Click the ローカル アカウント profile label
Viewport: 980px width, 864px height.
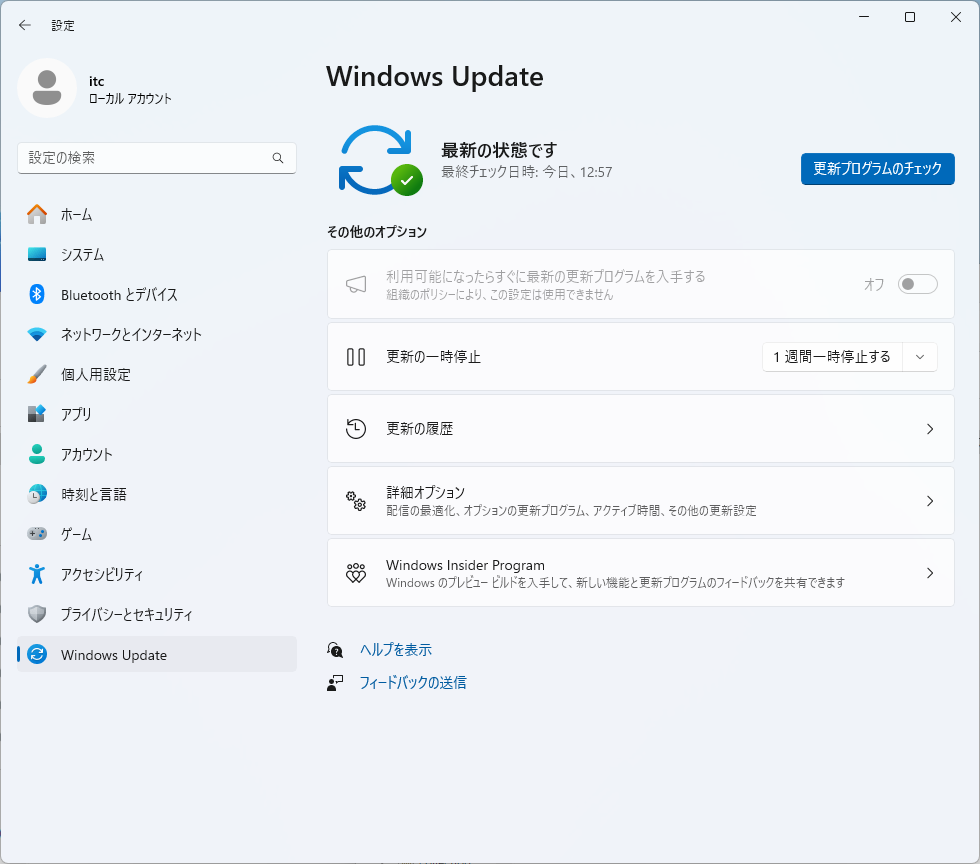click(130, 99)
